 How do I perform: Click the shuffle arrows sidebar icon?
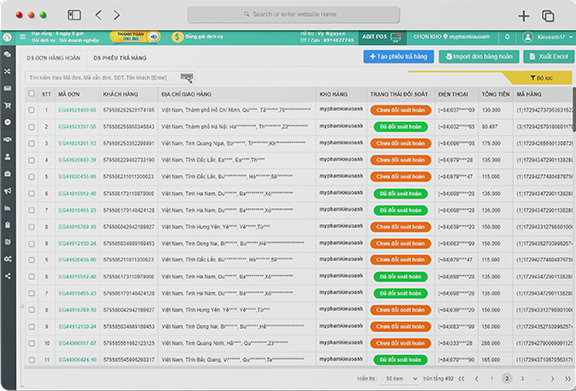pos(7,71)
